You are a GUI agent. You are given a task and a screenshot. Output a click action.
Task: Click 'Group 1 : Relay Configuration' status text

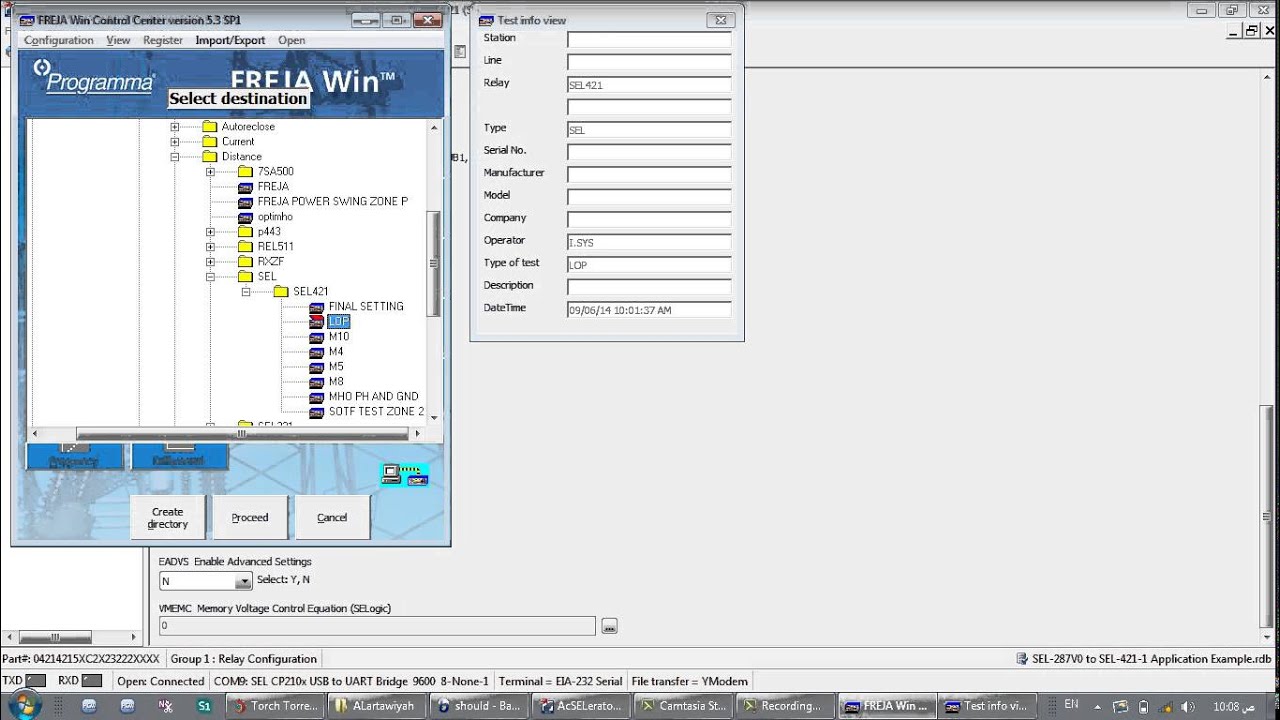coord(243,659)
